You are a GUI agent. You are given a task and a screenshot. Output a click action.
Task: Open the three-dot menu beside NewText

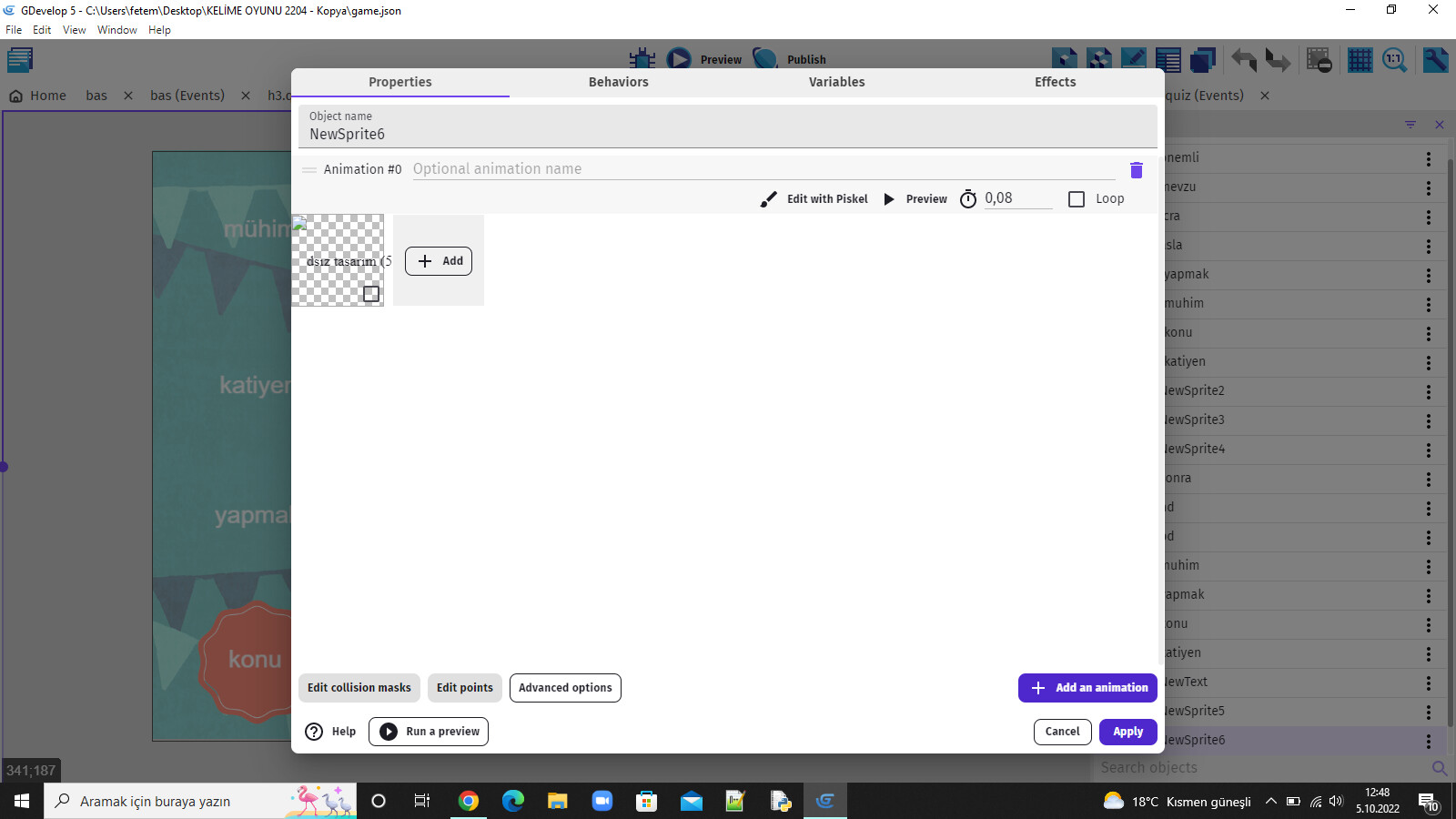[1427, 682]
